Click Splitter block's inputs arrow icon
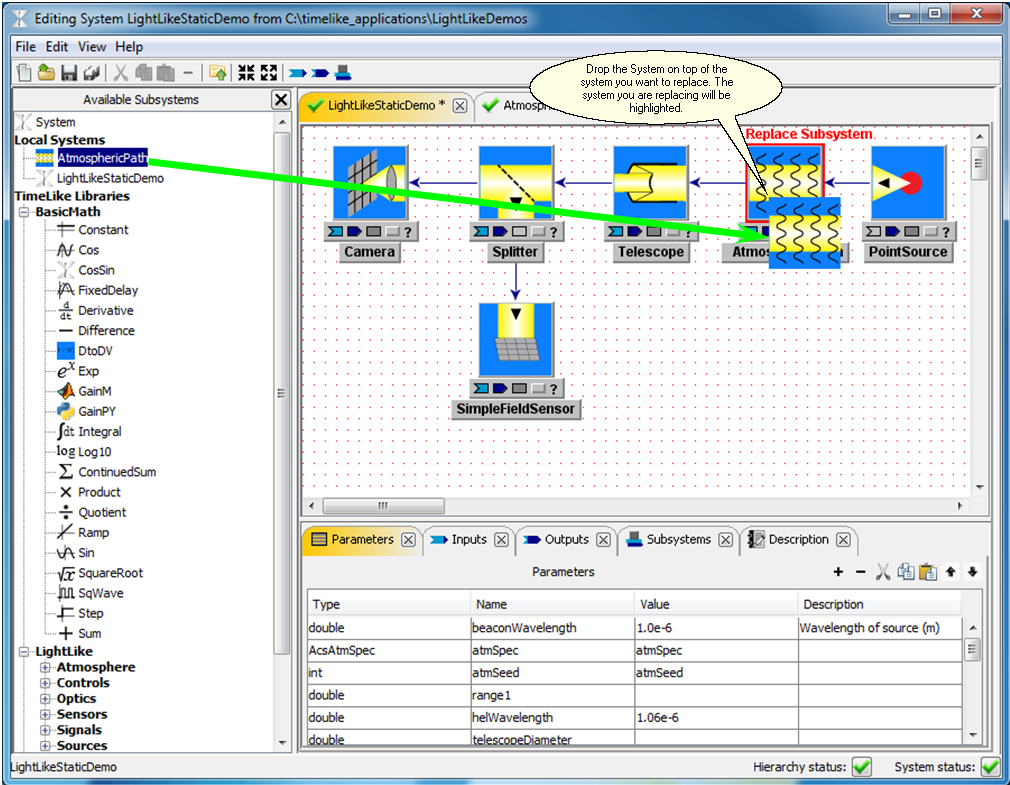This screenshot has width=1010, height=785. (481, 232)
